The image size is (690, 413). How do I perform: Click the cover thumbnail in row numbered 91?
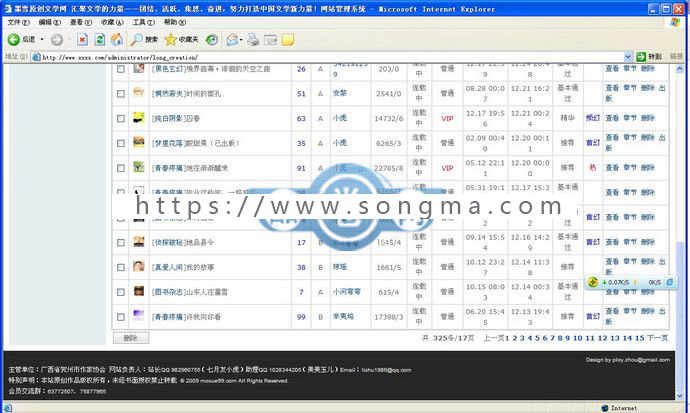[139, 167]
